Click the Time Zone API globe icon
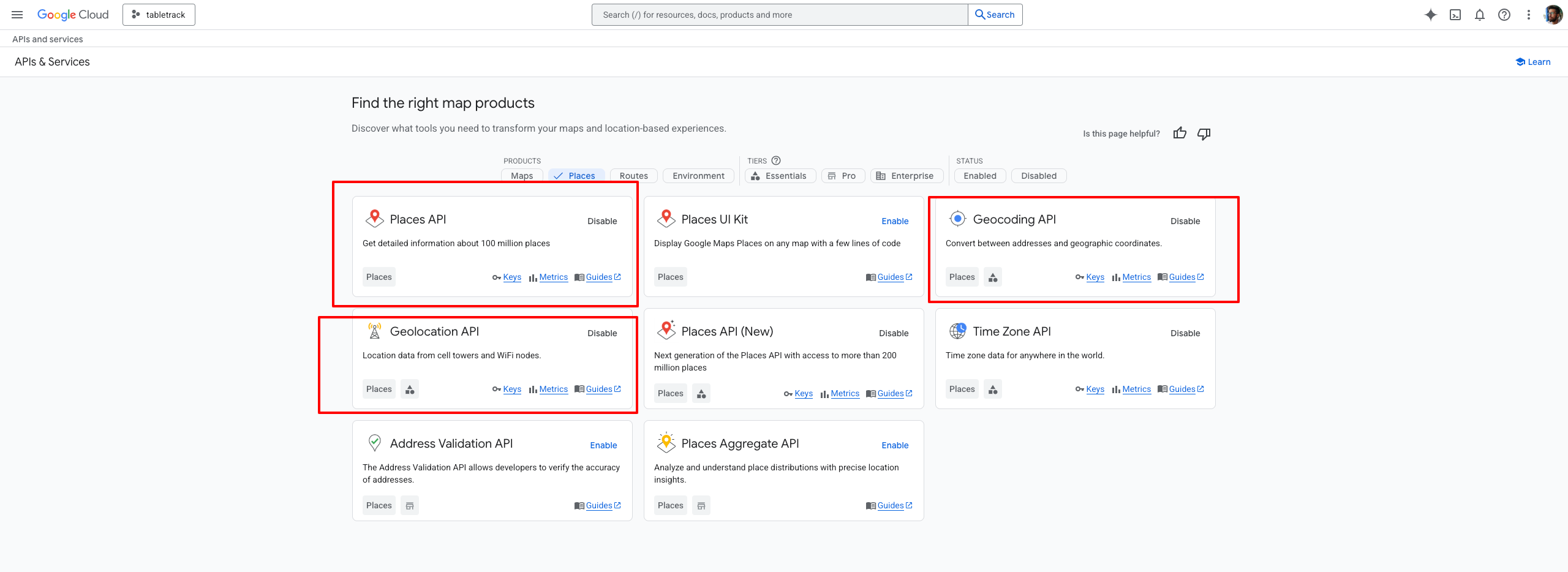This screenshot has width=1568, height=572. click(x=957, y=331)
